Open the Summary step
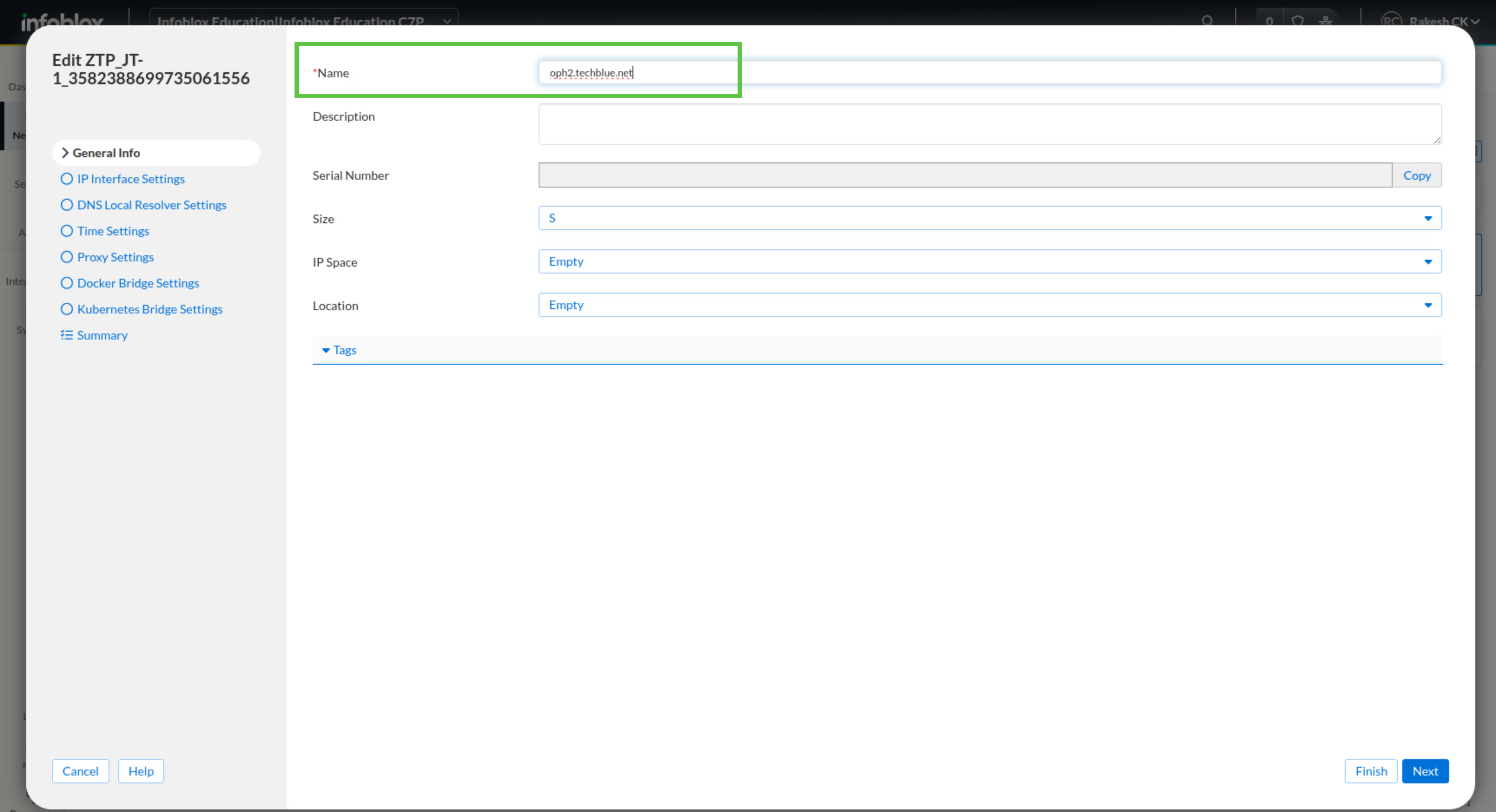Image resolution: width=1496 pixels, height=812 pixels. 102,336
